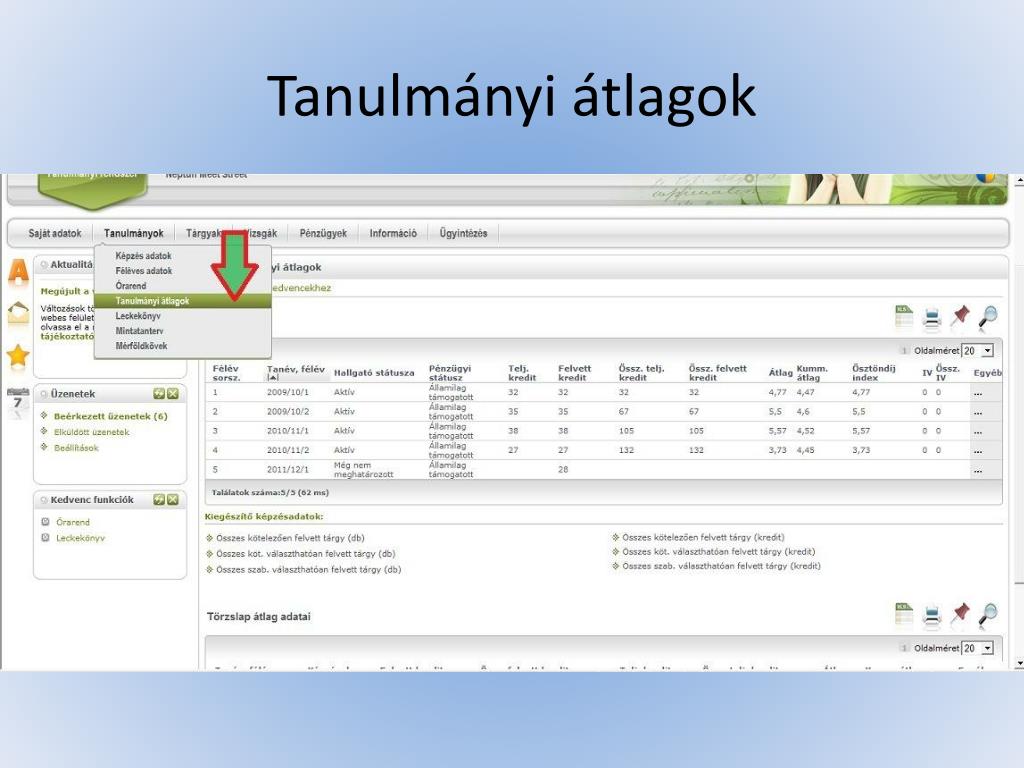The width and height of the screenshot is (1024, 768).
Task: Open Beérkezett üzenetek (6) link
Action: tap(110, 416)
